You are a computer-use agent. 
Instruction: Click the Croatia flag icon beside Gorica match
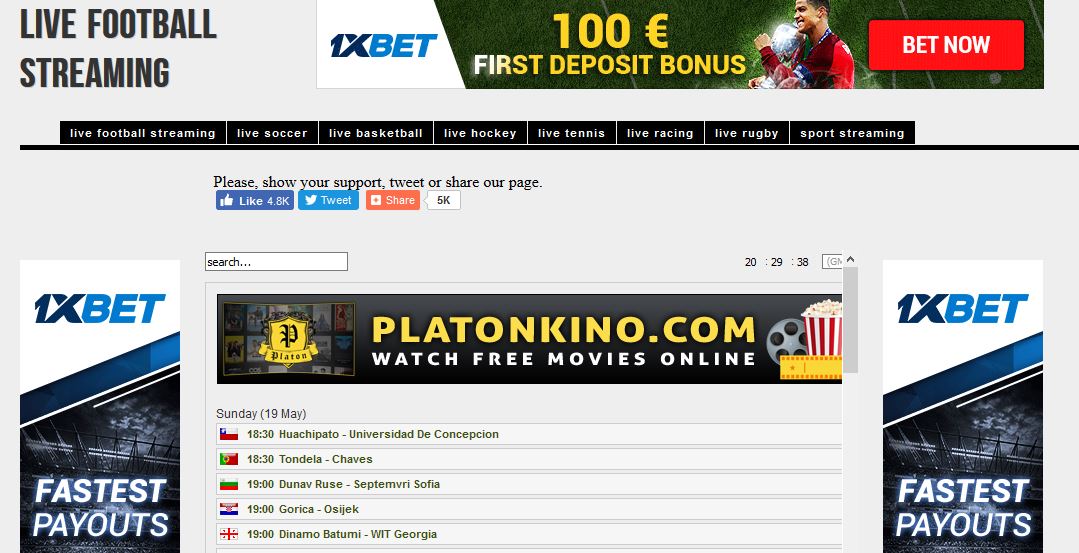(228, 509)
